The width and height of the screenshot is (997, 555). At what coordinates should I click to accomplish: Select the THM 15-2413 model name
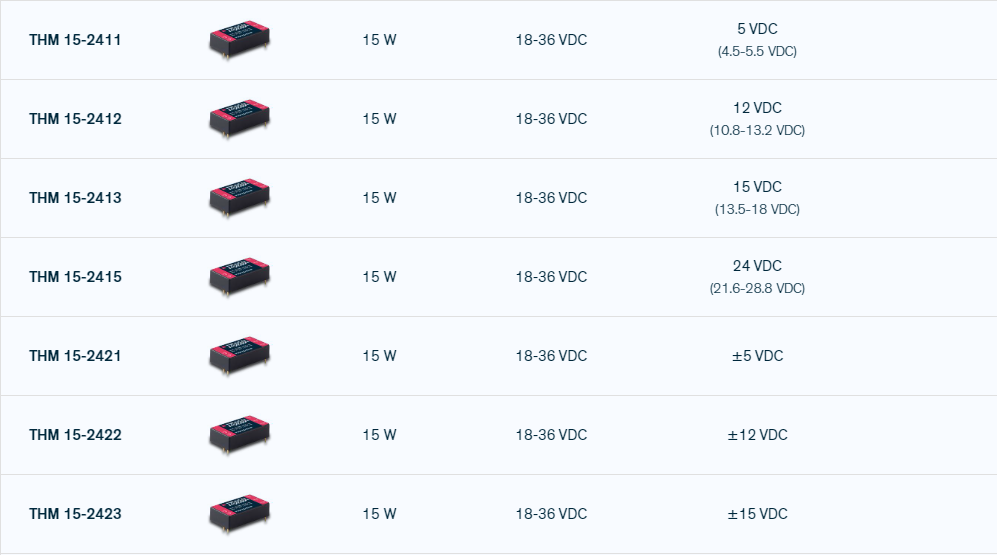[x=75, y=198]
